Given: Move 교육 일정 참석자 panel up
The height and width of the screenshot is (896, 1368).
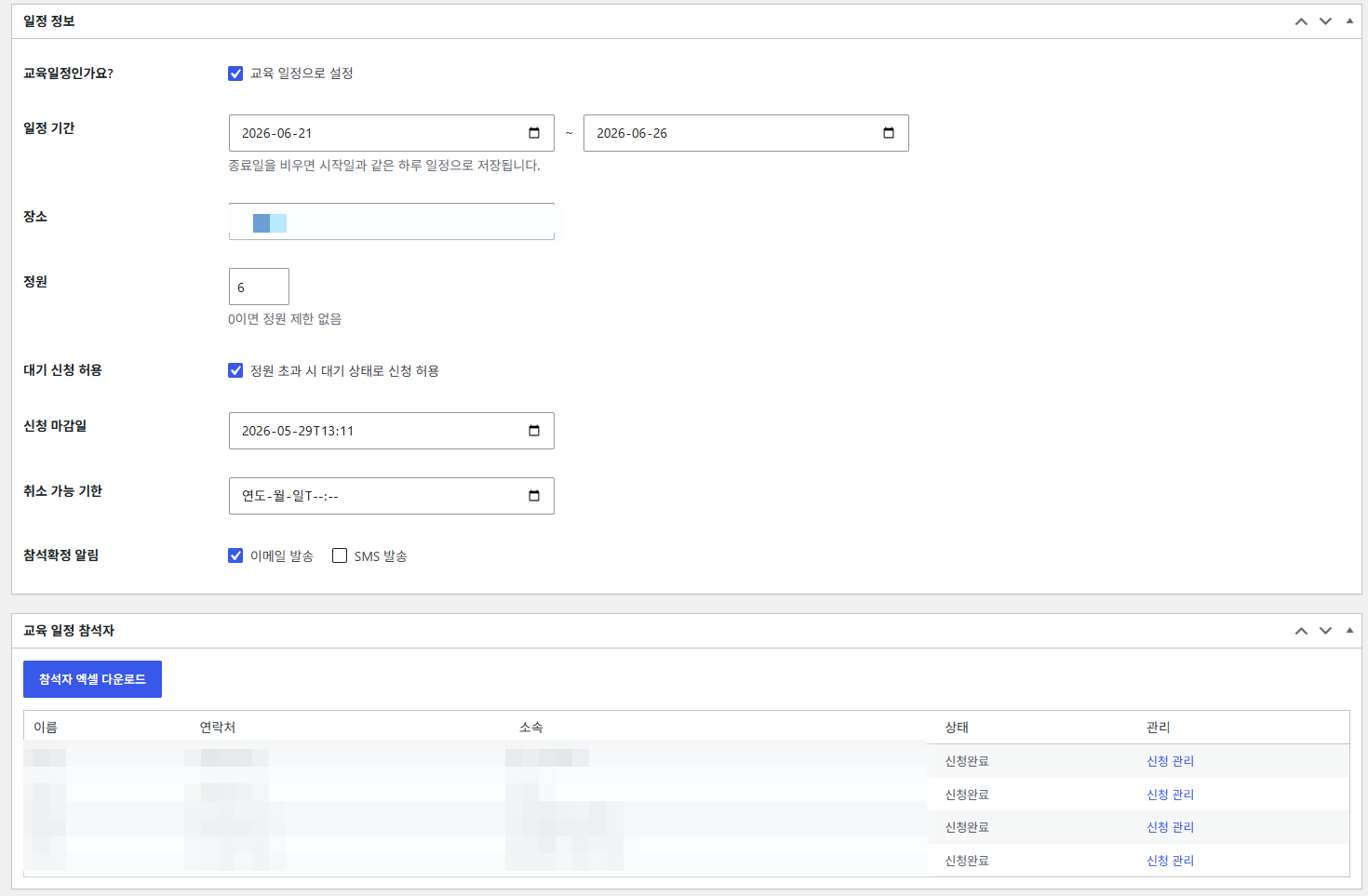Looking at the screenshot, I should pyautogui.click(x=1301, y=631).
